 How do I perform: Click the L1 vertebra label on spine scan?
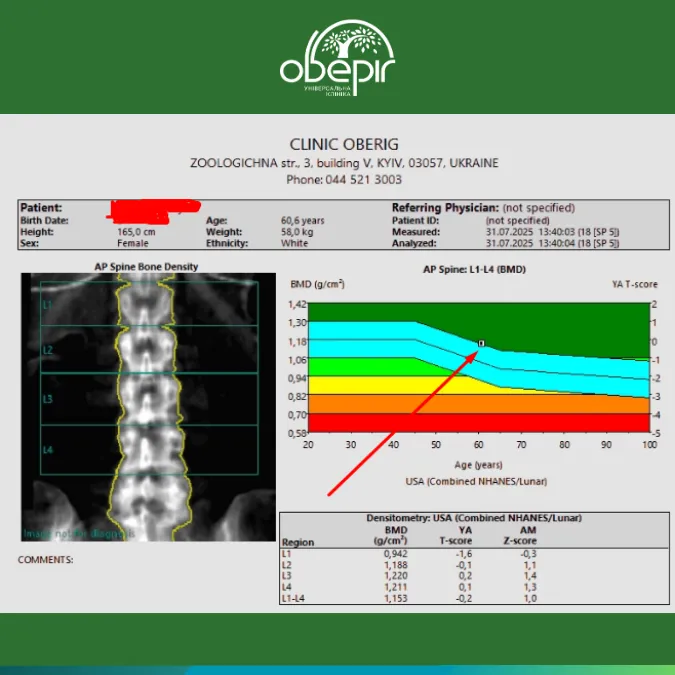tap(47, 305)
